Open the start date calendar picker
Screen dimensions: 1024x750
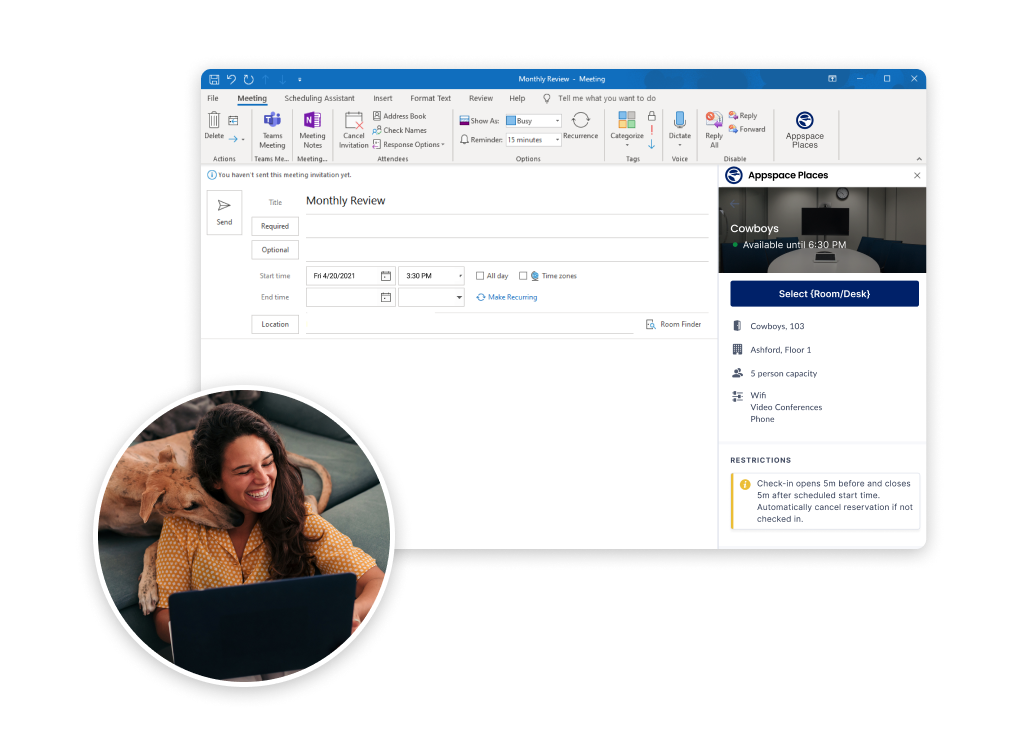click(386, 276)
